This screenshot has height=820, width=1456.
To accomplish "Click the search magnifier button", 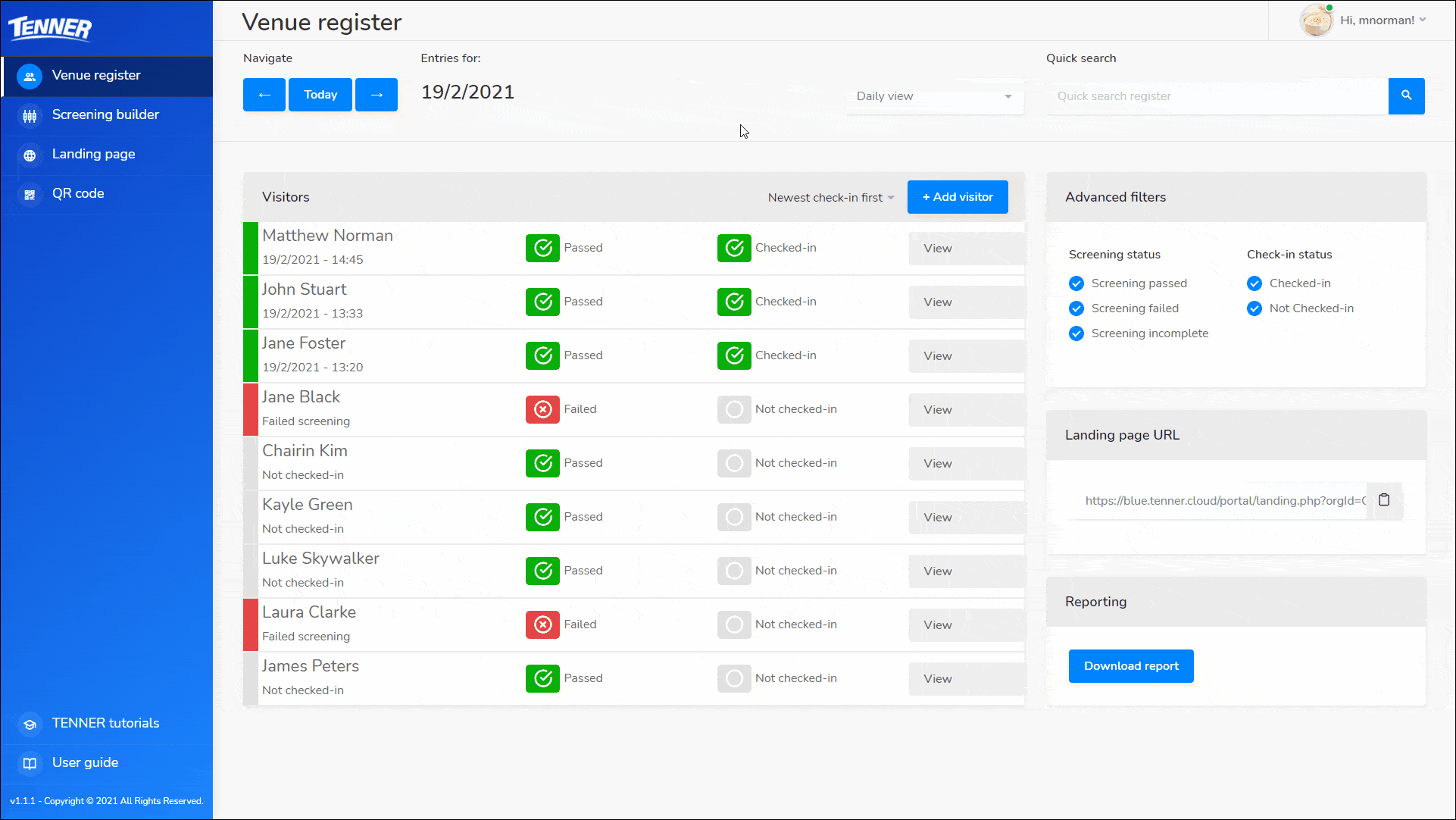I will (1406, 95).
